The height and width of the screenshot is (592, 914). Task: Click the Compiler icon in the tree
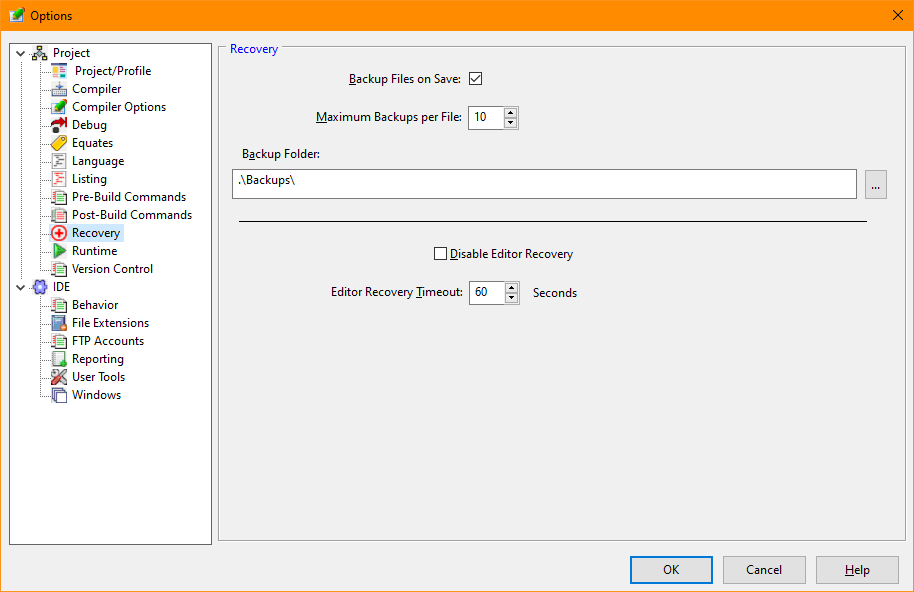(x=59, y=89)
